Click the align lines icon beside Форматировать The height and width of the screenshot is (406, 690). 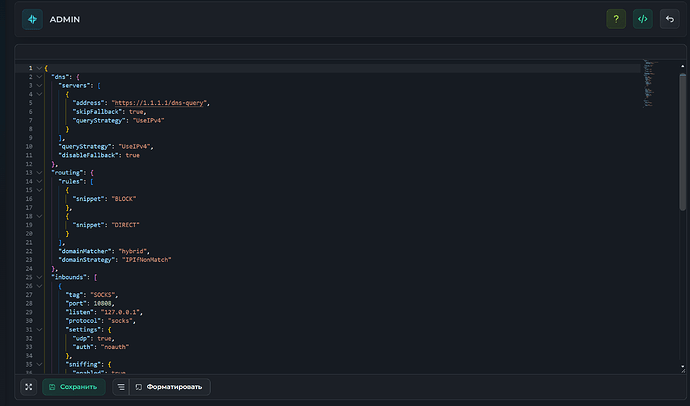(121, 387)
